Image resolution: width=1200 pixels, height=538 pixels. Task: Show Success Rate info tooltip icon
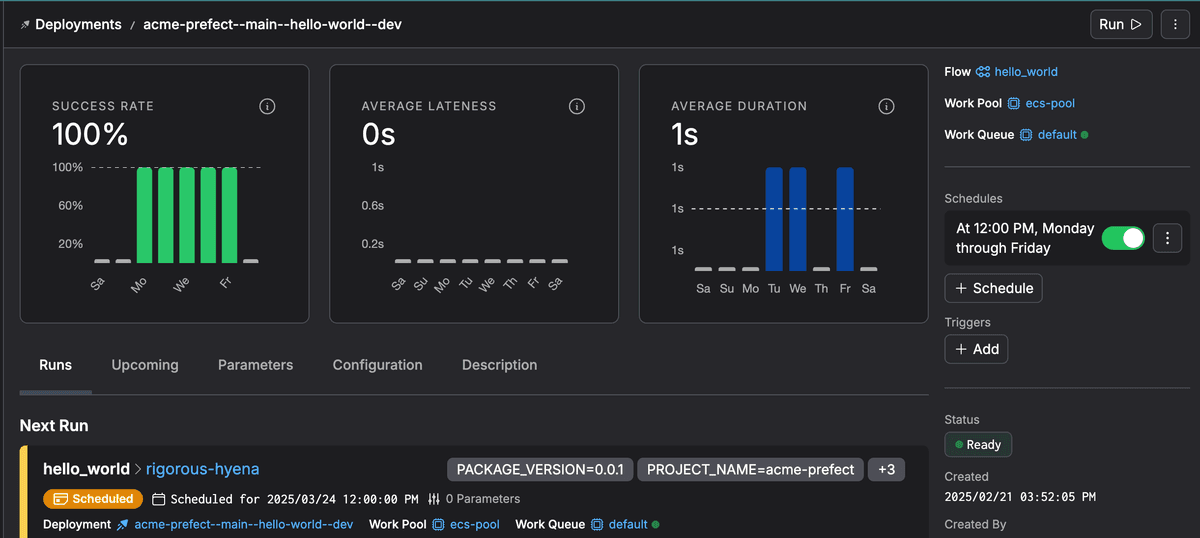tap(267, 106)
